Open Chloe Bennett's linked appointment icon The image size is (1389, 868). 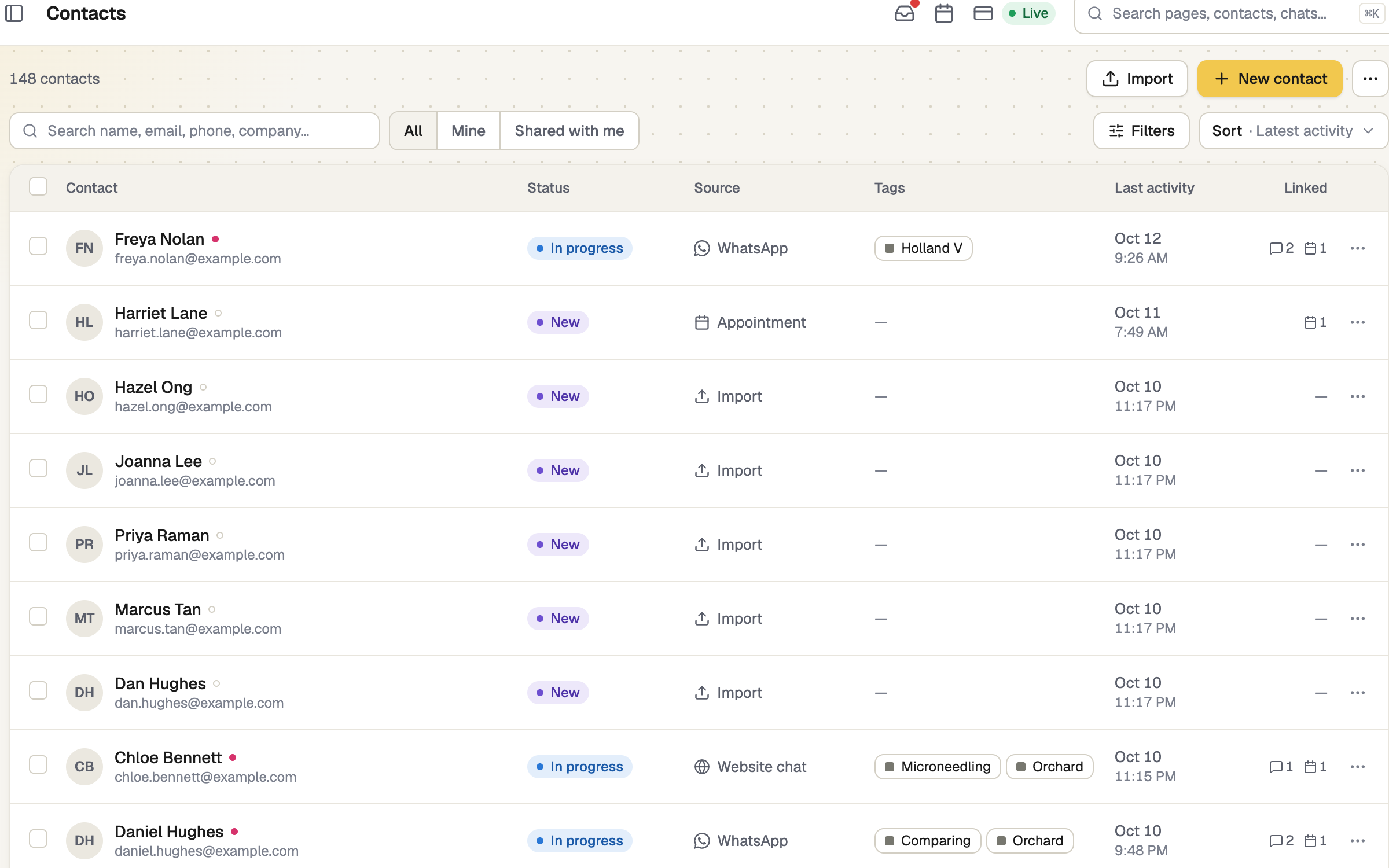pyautogui.click(x=1310, y=767)
